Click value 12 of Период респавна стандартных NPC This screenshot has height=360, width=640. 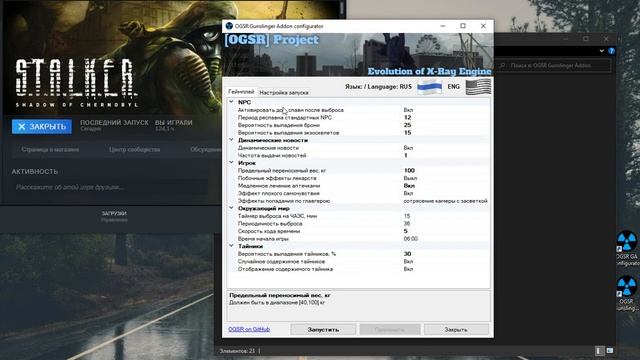point(407,117)
